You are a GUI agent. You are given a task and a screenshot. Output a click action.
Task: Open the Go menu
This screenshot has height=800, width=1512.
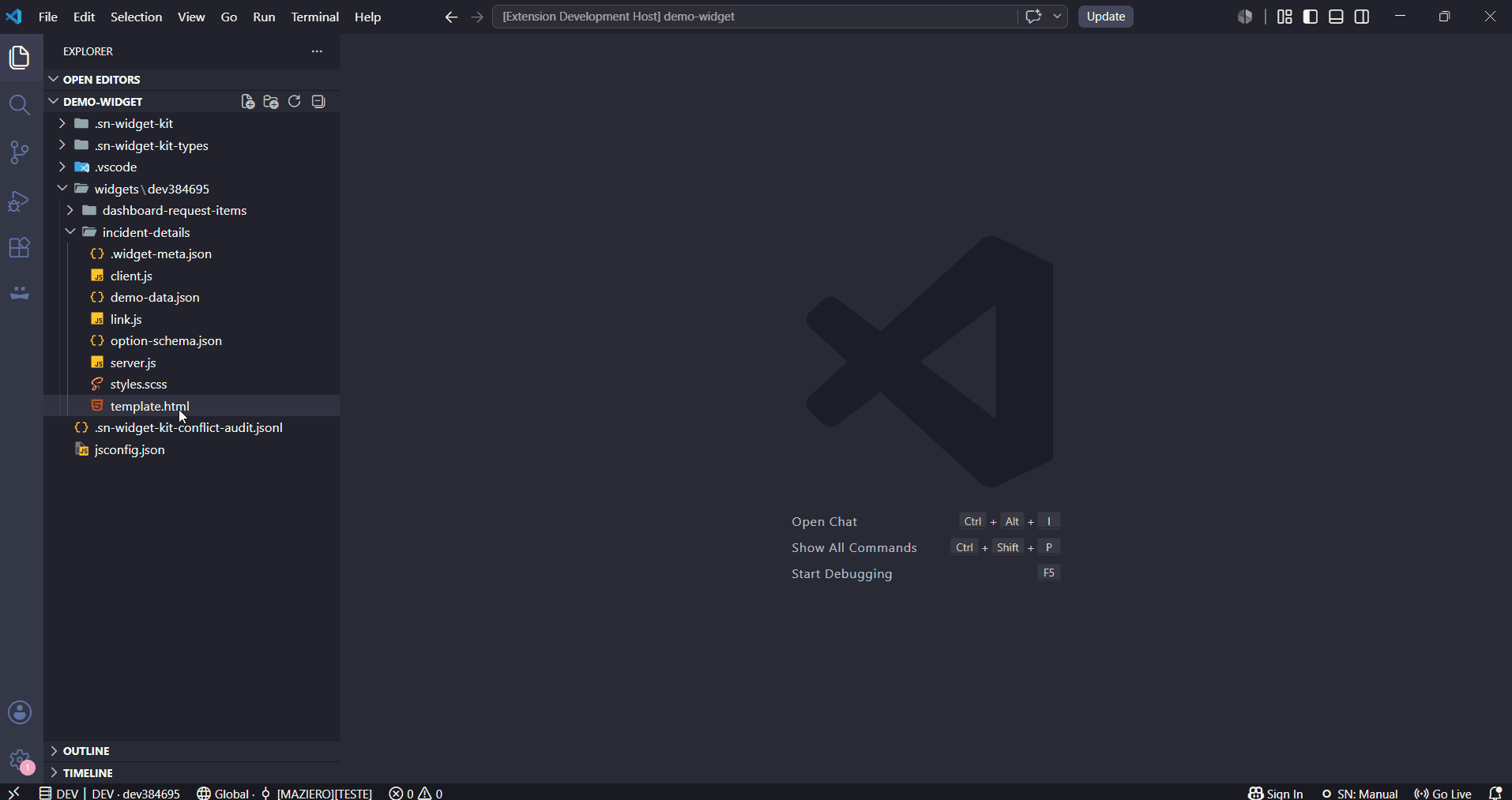[x=229, y=17]
